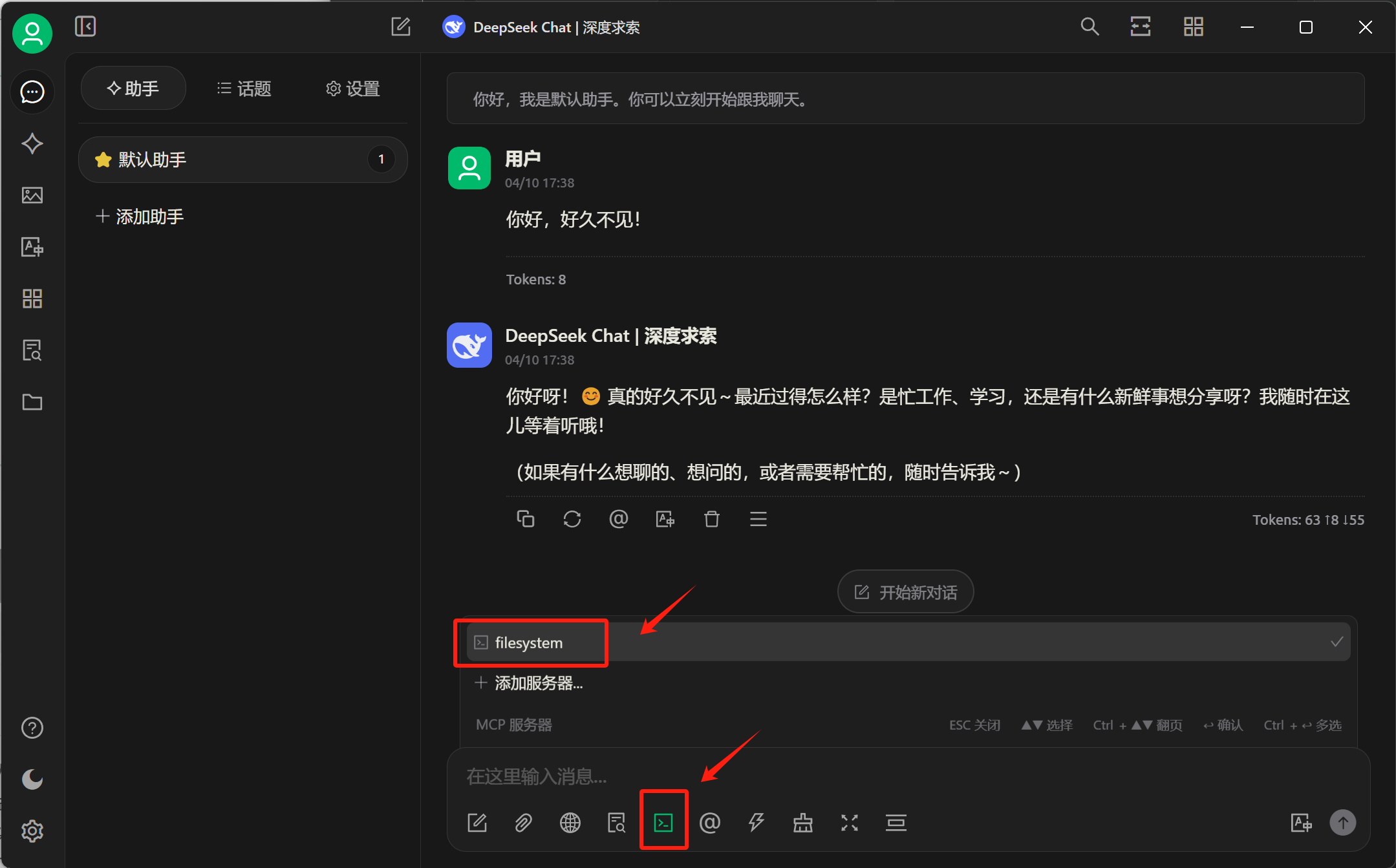Screen dimensions: 1396x868
Task: Click the clear context broom icon
Action: click(802, 822)
